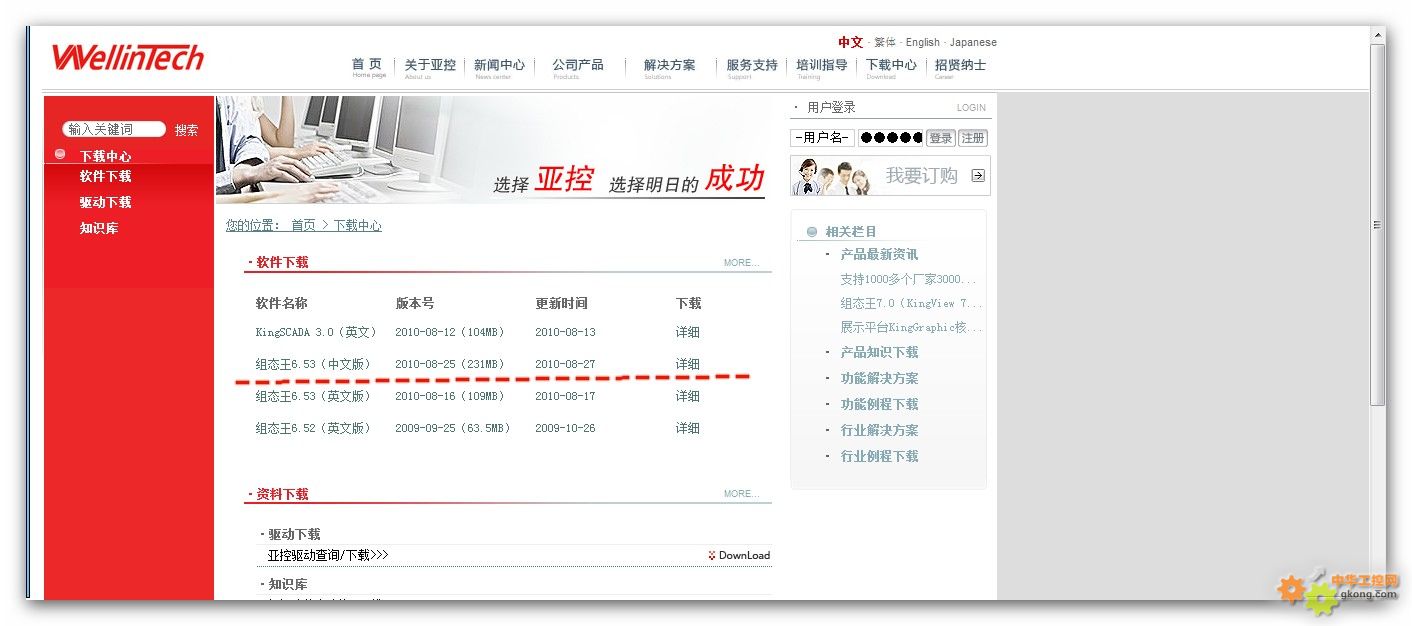
Task: Open the 招贤纳士 navigation item
Action: click(x=960, y=65)
